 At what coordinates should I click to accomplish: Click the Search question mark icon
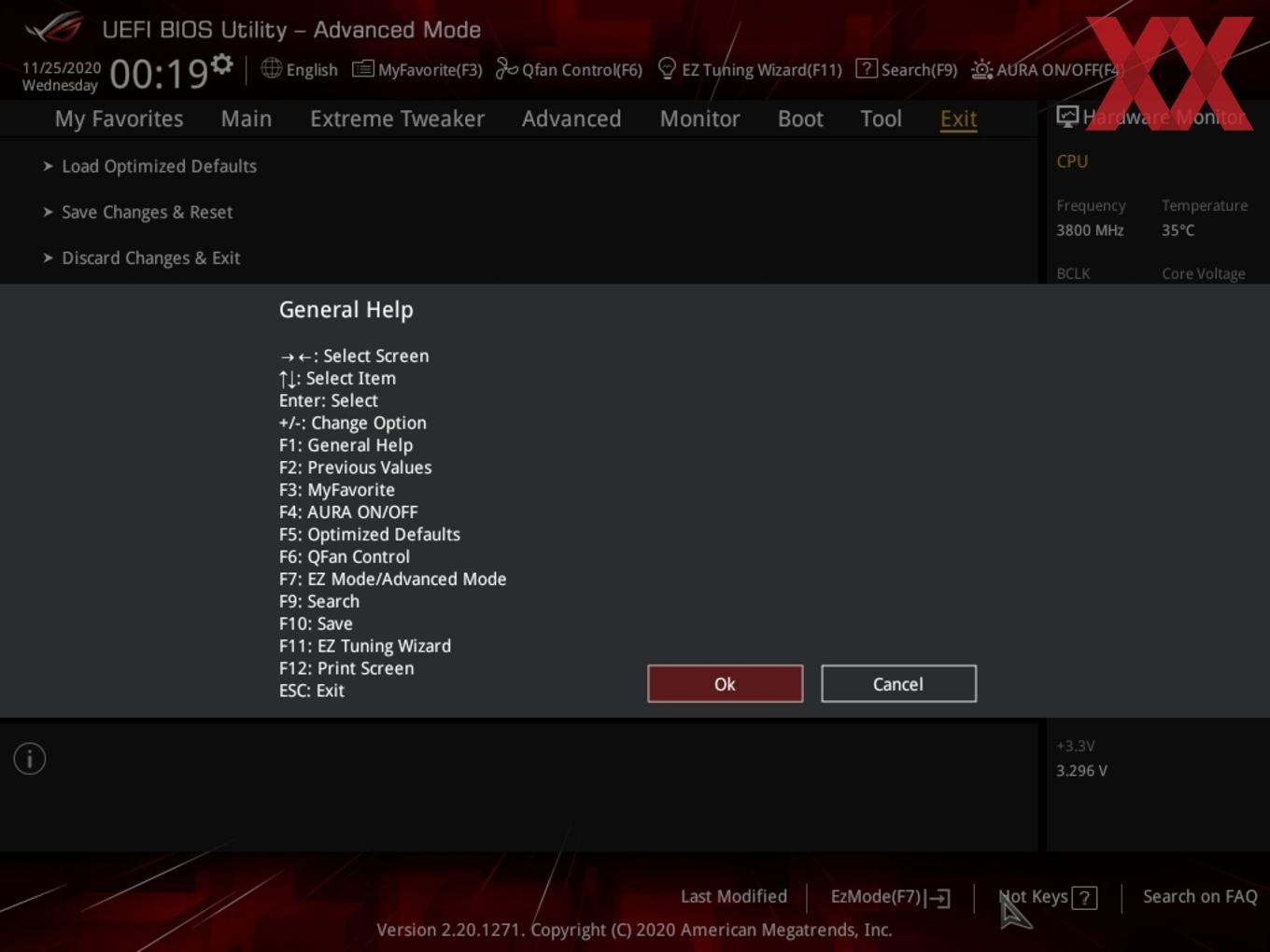click(x=866, y=68)
